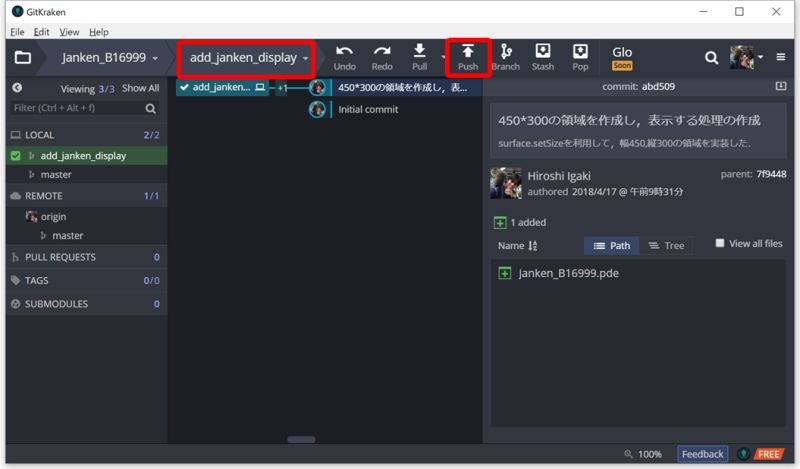Collapse the REMOTE section
The image size is (800, 469).
coord(87,195)
